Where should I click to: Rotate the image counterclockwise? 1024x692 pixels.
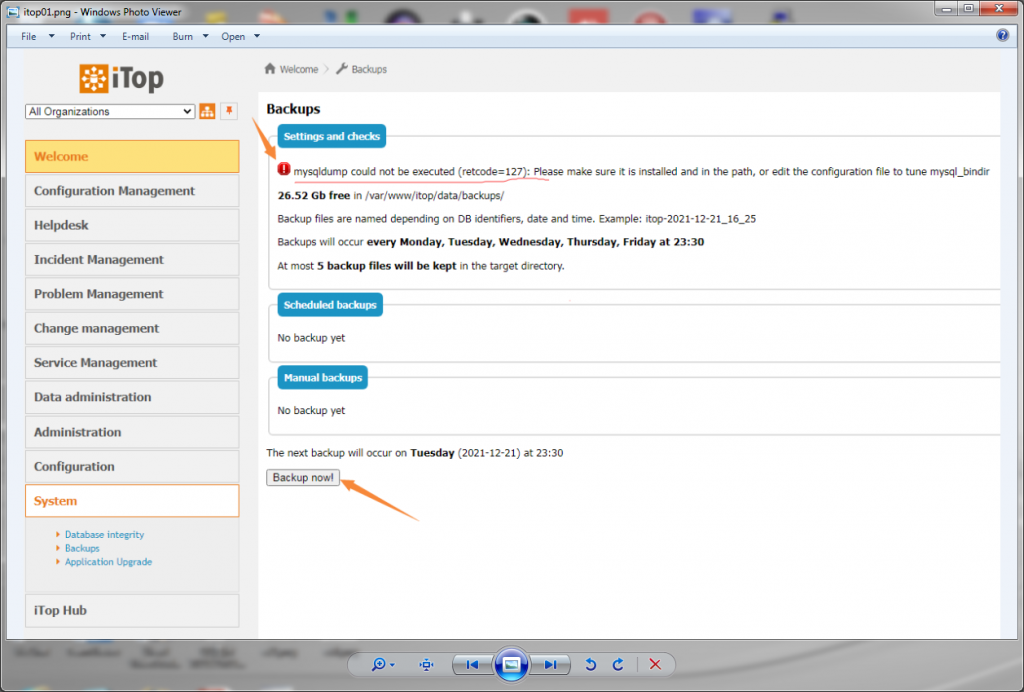[x=590, y=665]
